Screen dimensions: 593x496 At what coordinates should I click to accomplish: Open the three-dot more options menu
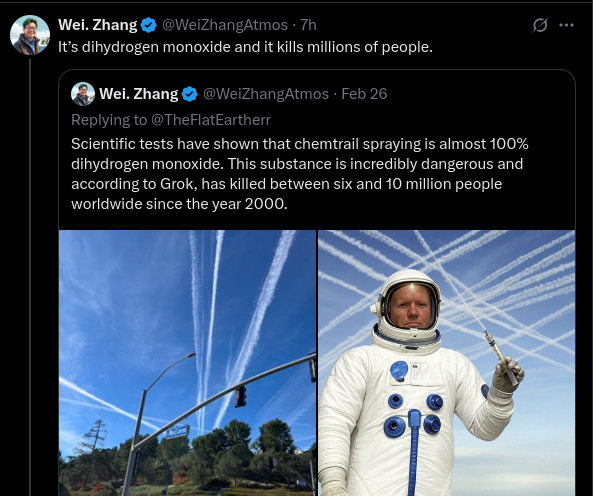(x=566, y=25)
